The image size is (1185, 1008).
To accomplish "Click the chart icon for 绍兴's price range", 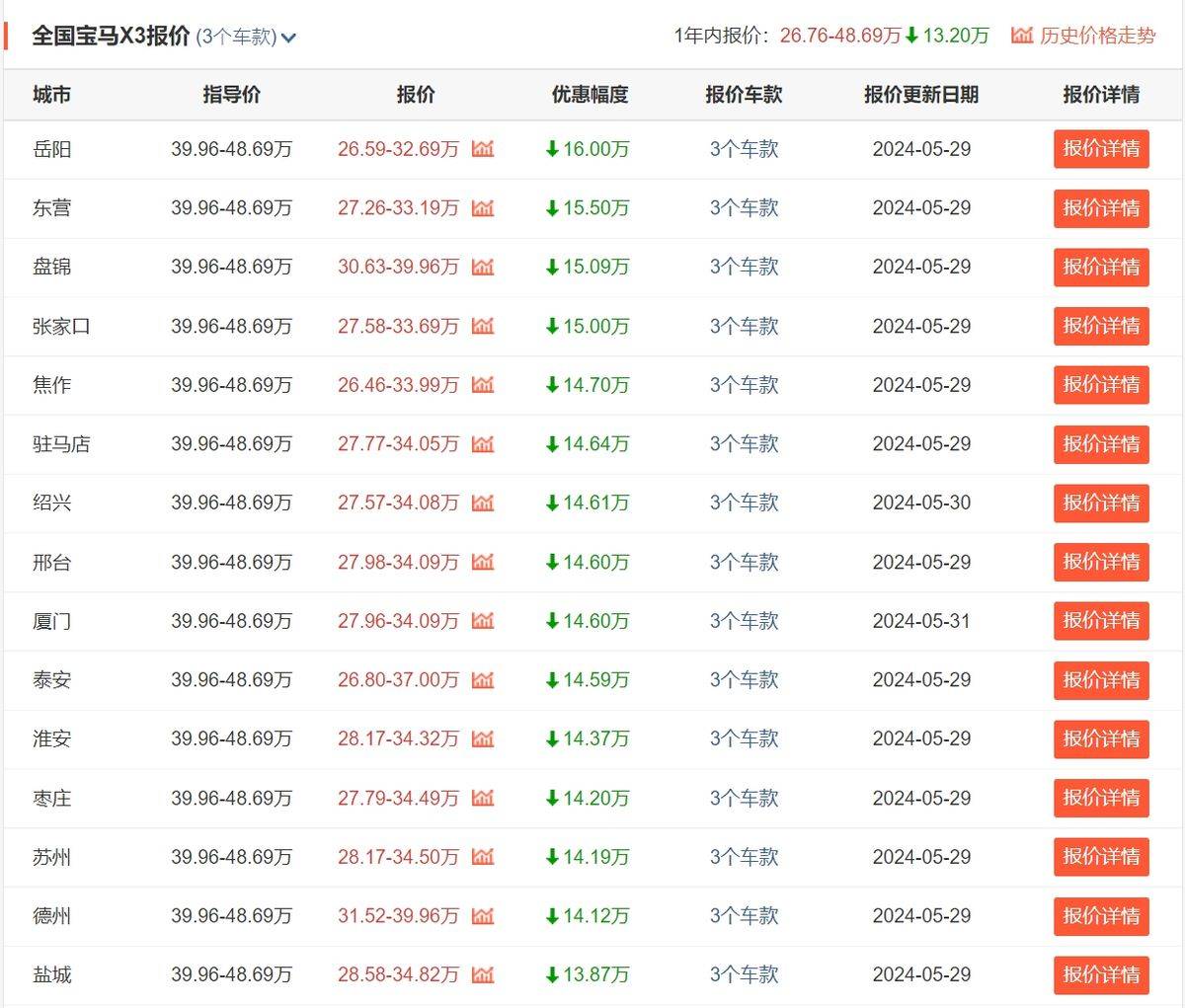I will point(482,503).
